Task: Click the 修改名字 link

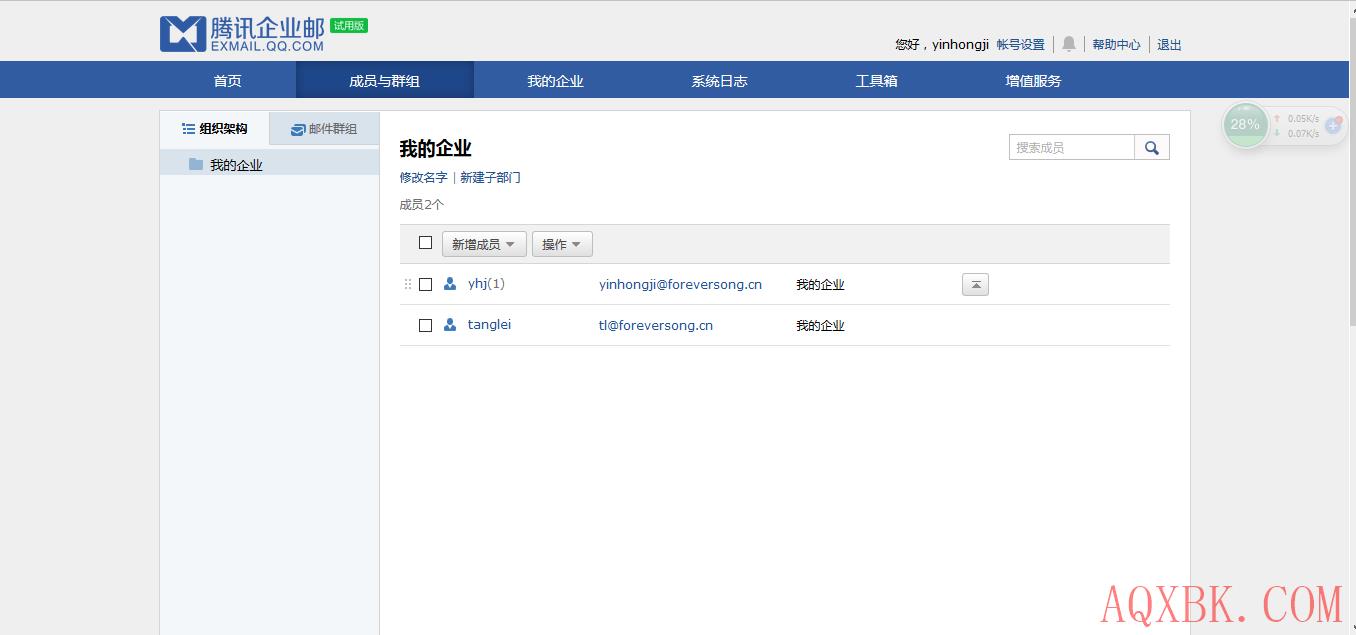Action: pyautogui.click(x=424, y=177)
